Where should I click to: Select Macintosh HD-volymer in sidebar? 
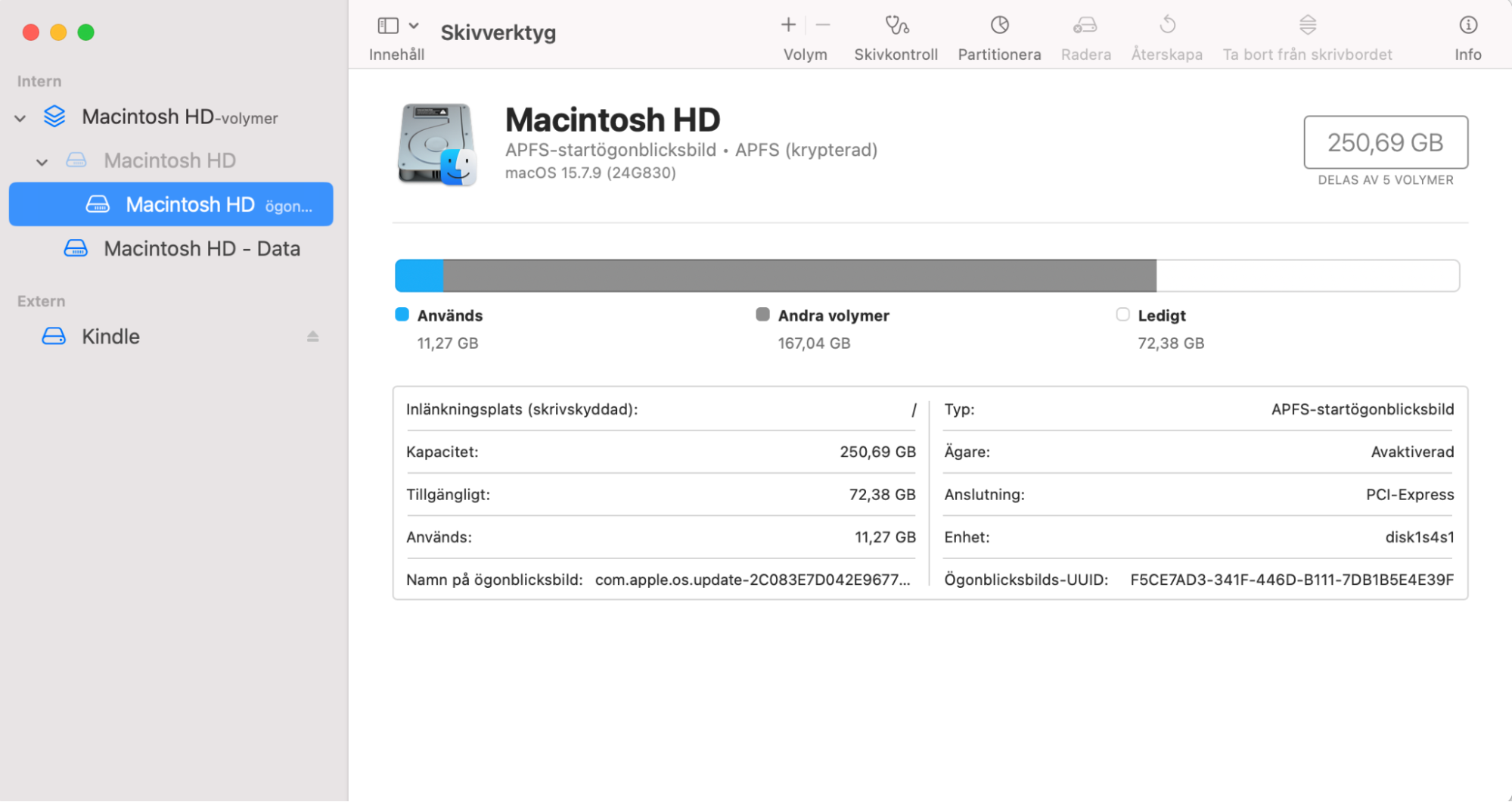tap(171, 117)
